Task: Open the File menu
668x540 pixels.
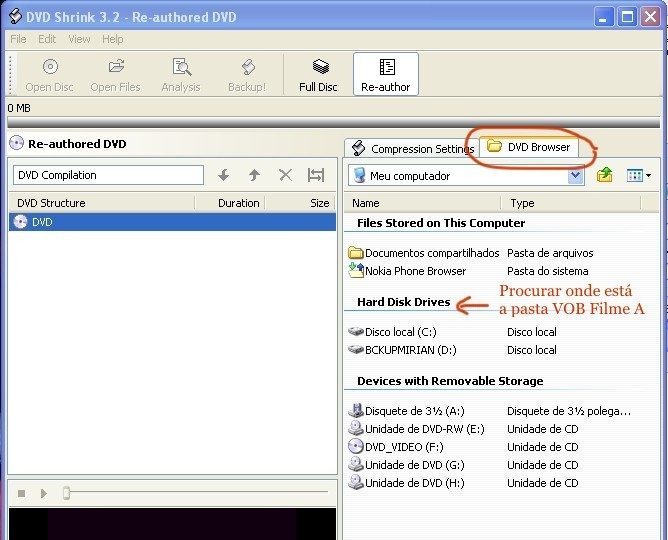Action: pos(18,39)
